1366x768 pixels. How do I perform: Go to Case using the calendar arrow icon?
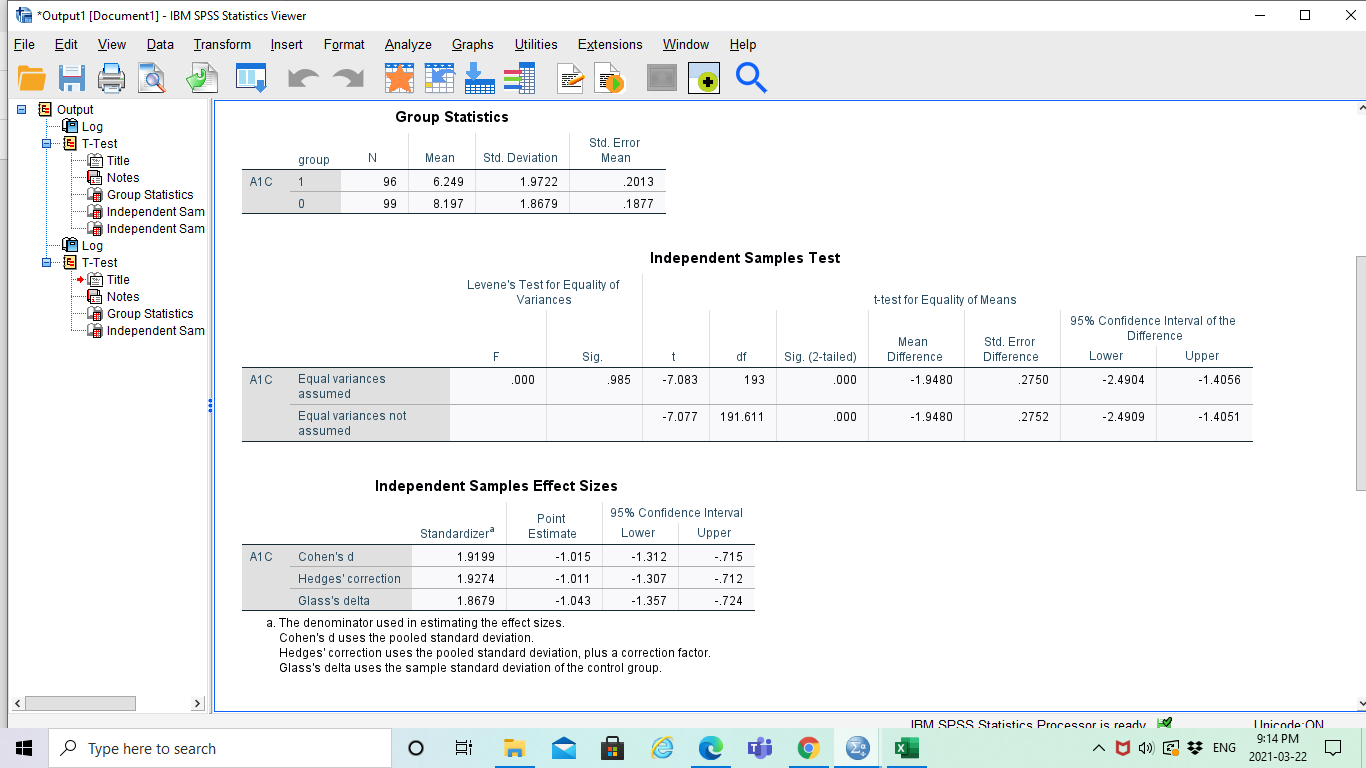(x=439, y=78)
